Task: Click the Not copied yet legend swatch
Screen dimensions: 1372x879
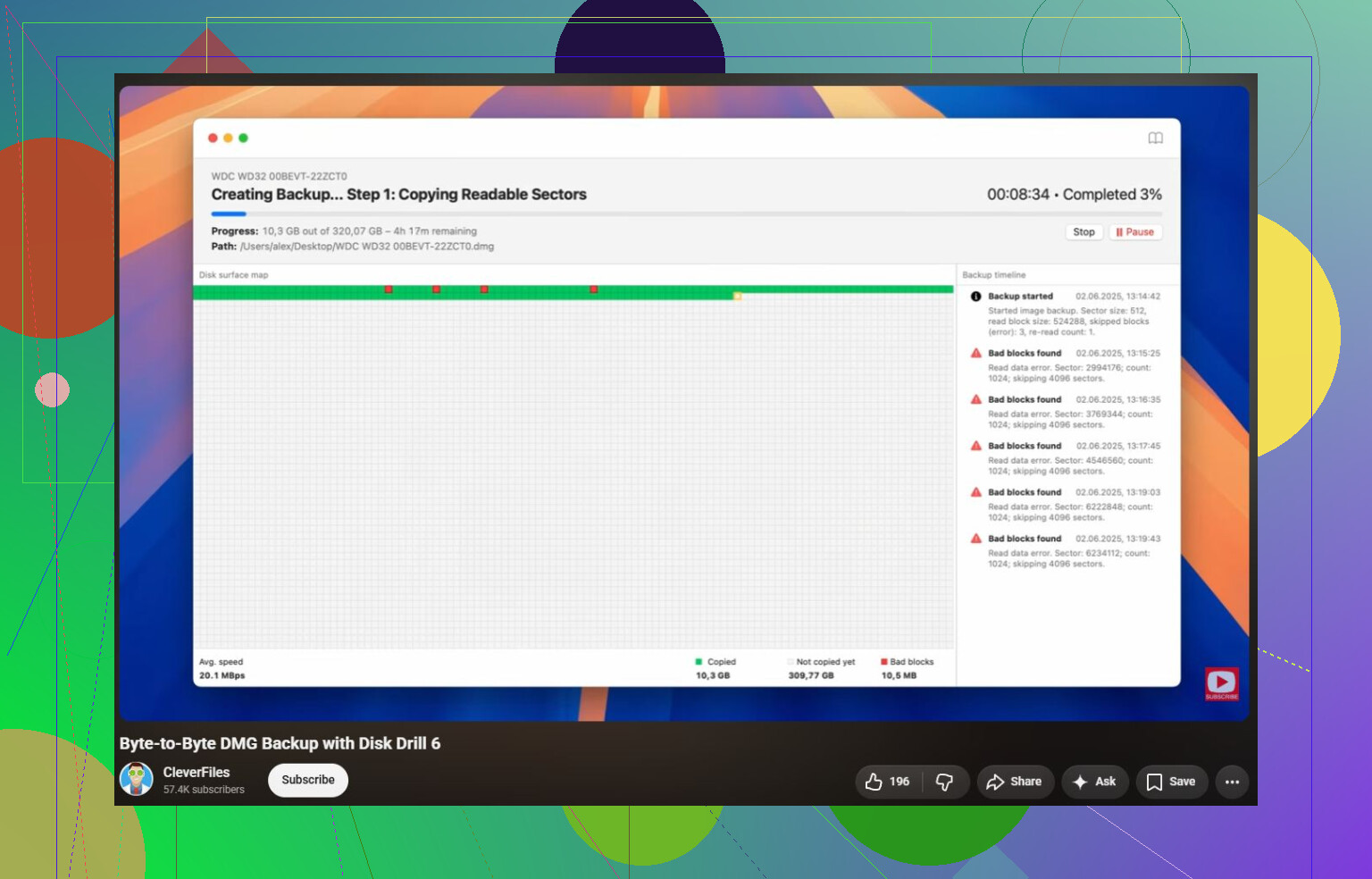Action: [791, 662]
